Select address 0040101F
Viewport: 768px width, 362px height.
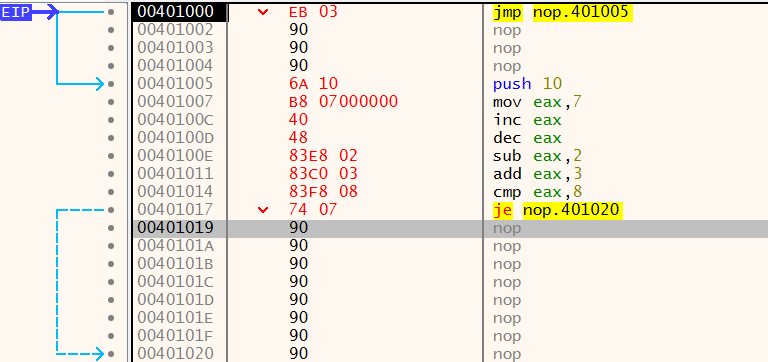[x=175, y=336]
